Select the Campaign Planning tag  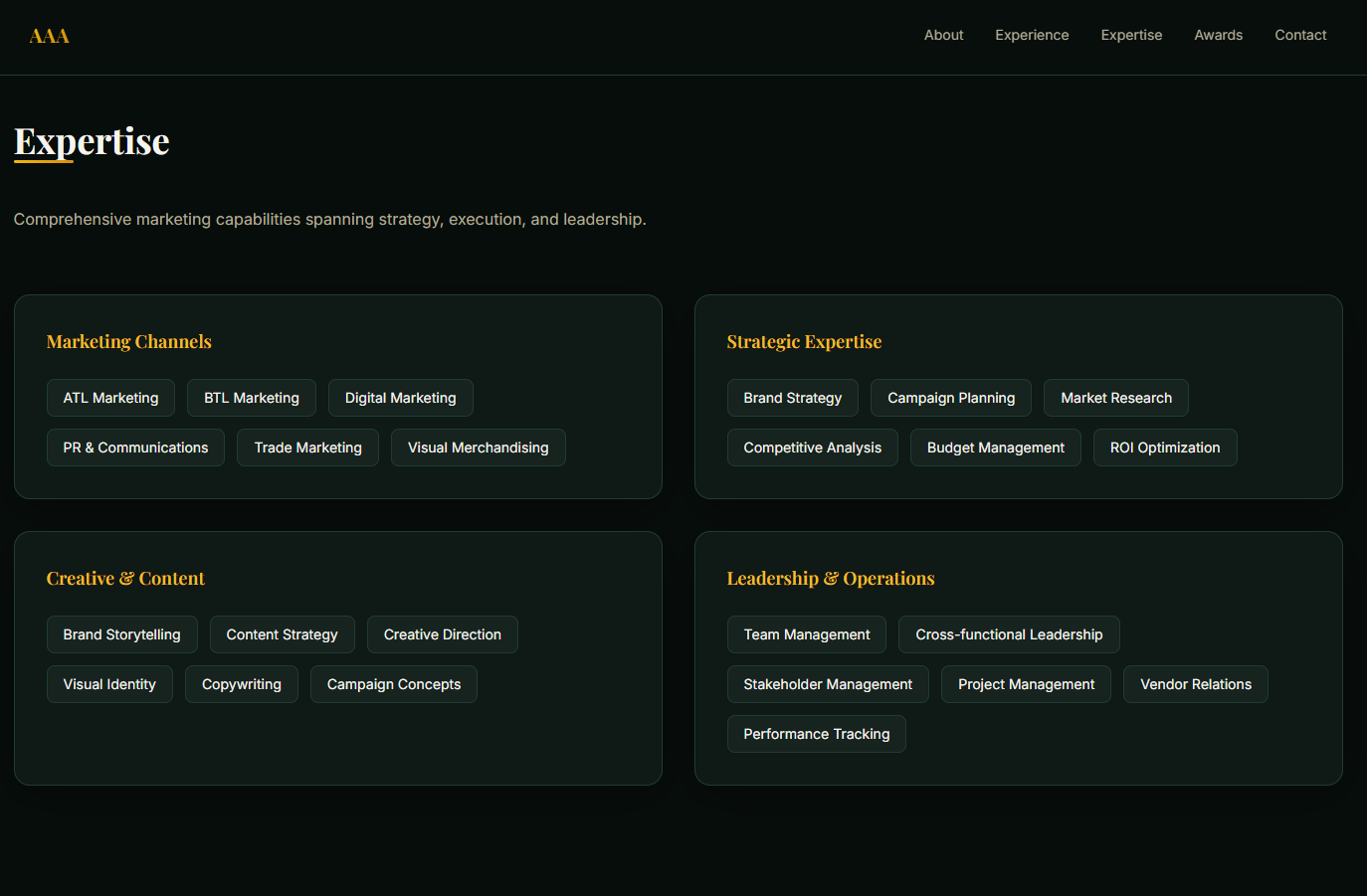pos(951,398)
